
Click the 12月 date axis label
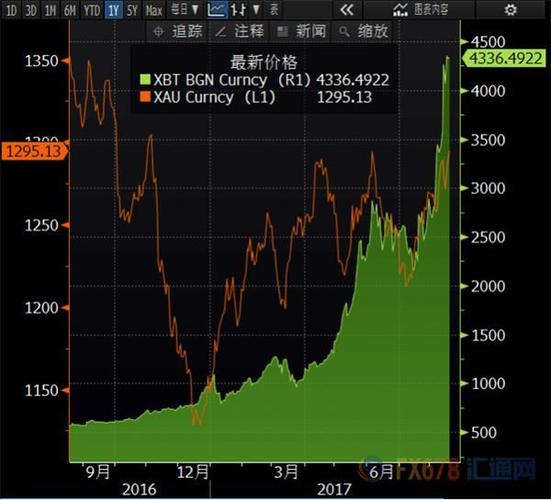click(193, 472)
